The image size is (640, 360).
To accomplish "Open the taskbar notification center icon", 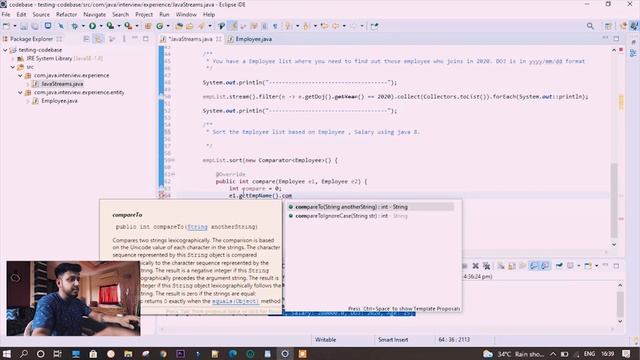I will click(627, 354).
